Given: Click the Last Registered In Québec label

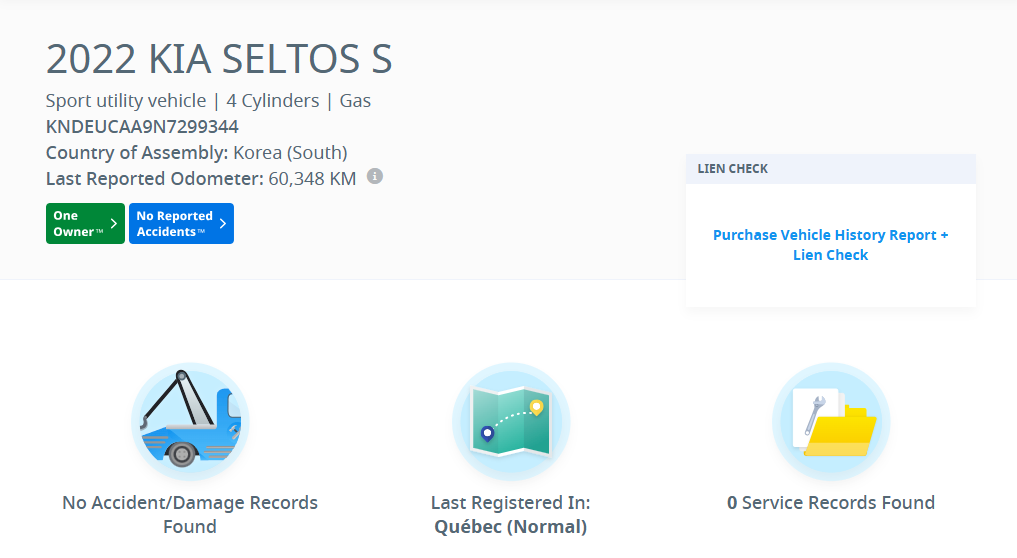Looking at the screenshot, I should (511, 514).
